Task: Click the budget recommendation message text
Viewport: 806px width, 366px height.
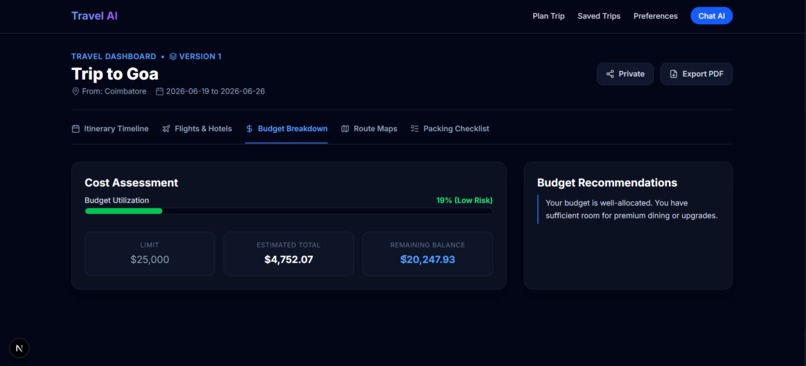Action: click(x=631, y=209)
